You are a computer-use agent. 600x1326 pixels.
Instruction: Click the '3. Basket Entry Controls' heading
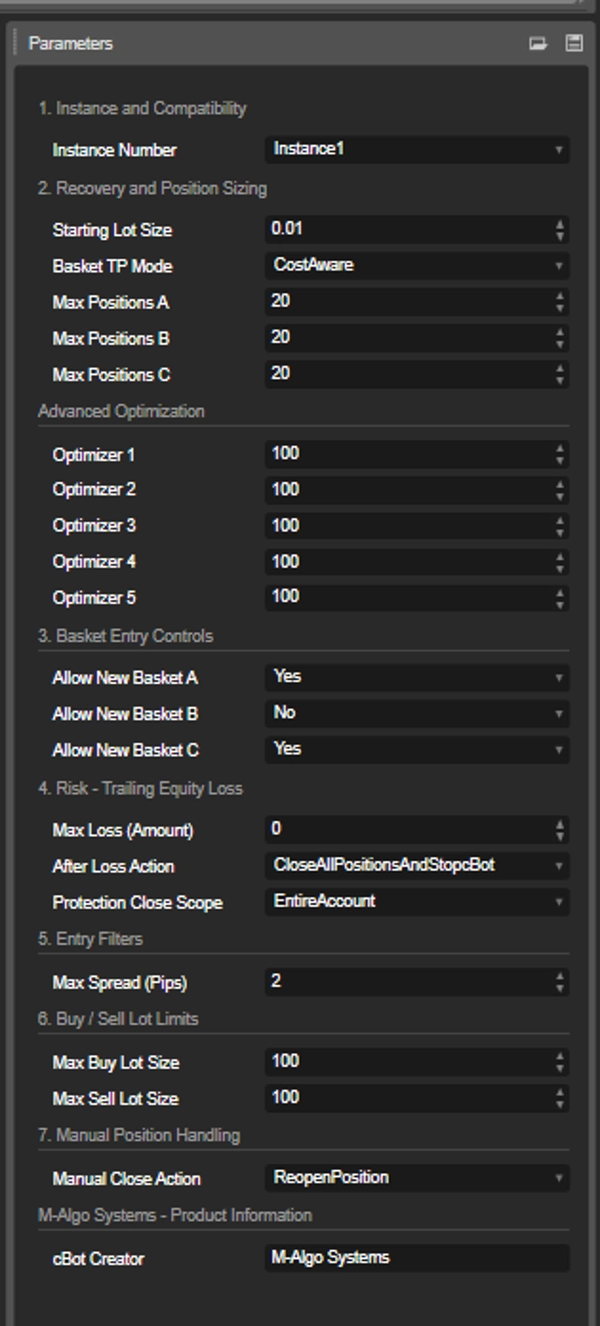[125, 636]
